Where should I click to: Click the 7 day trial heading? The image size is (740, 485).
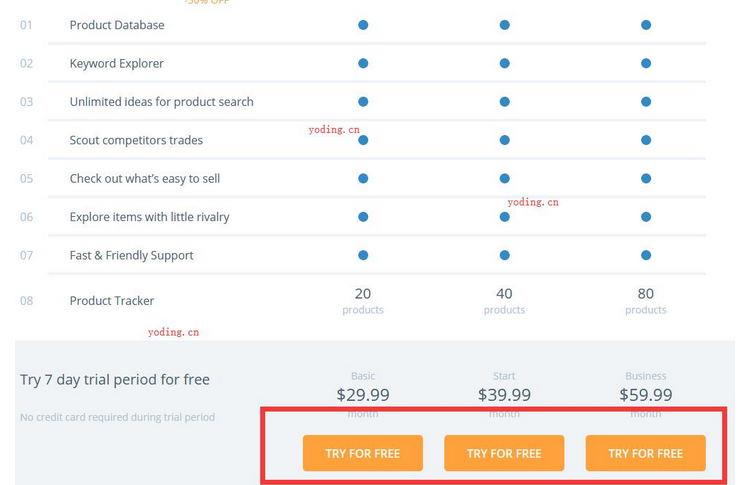(115, 380)
